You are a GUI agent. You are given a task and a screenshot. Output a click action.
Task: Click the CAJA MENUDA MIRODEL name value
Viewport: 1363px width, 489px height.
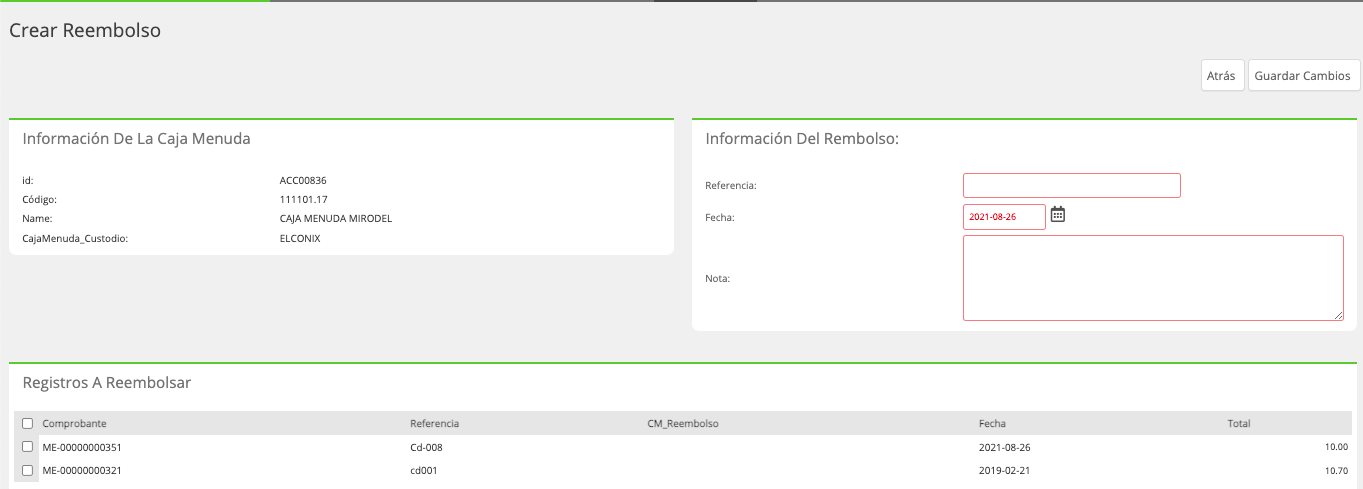point(336,218)
